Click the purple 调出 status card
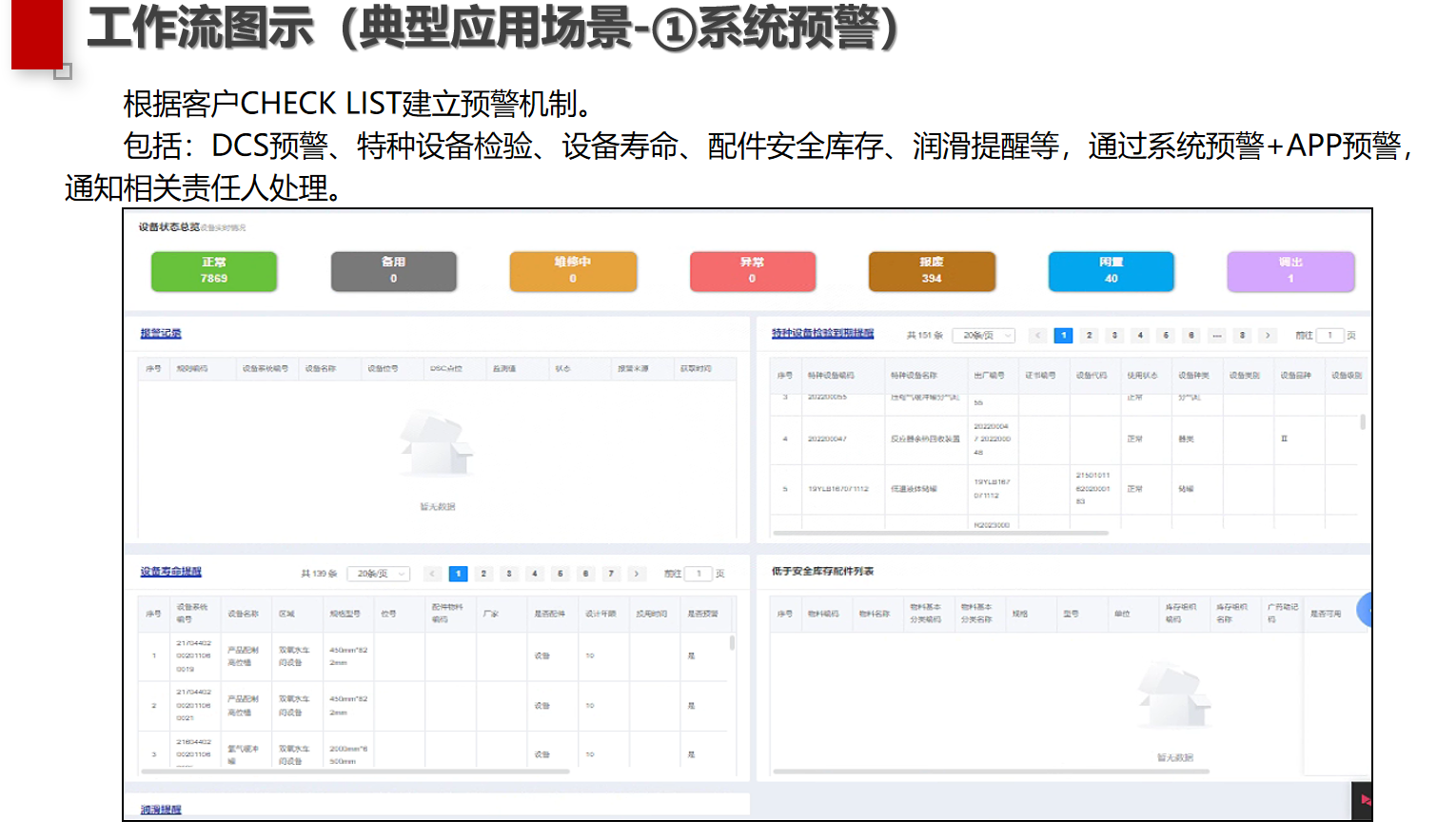 click(1290, 271)
